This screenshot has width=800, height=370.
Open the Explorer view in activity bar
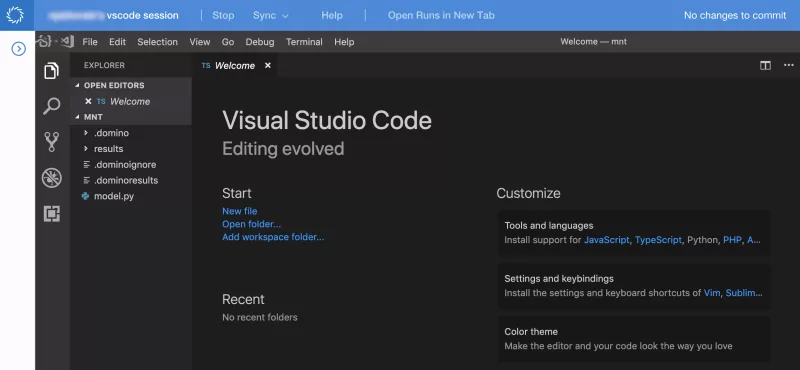coord(52,70)
